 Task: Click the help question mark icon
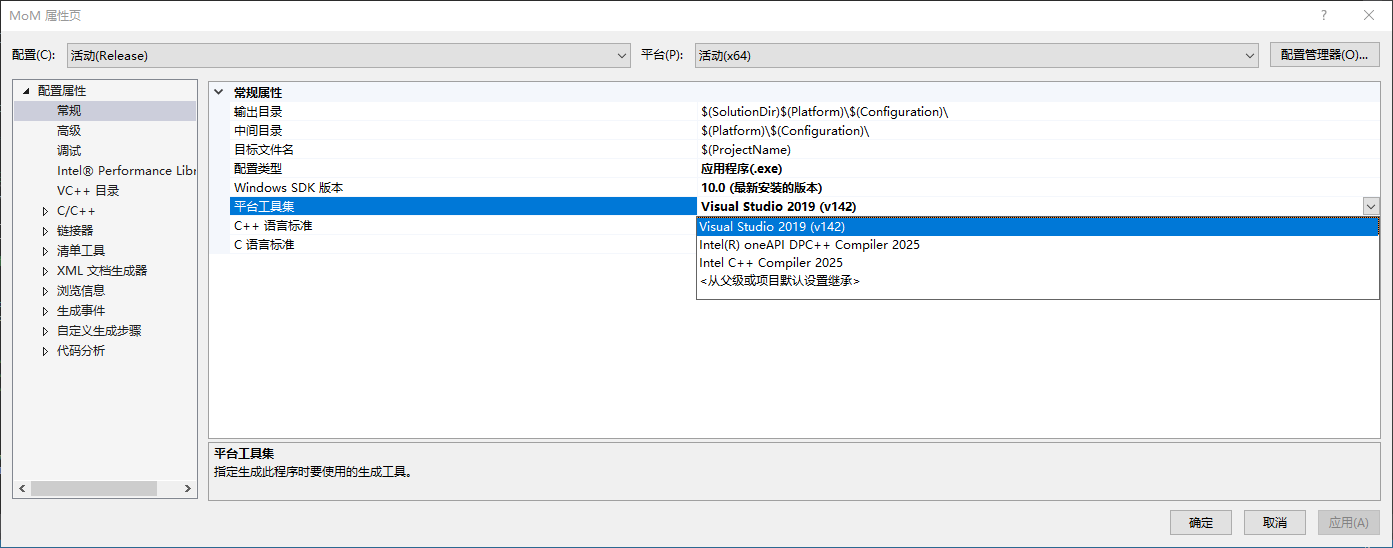click(x=1324, y=15)
